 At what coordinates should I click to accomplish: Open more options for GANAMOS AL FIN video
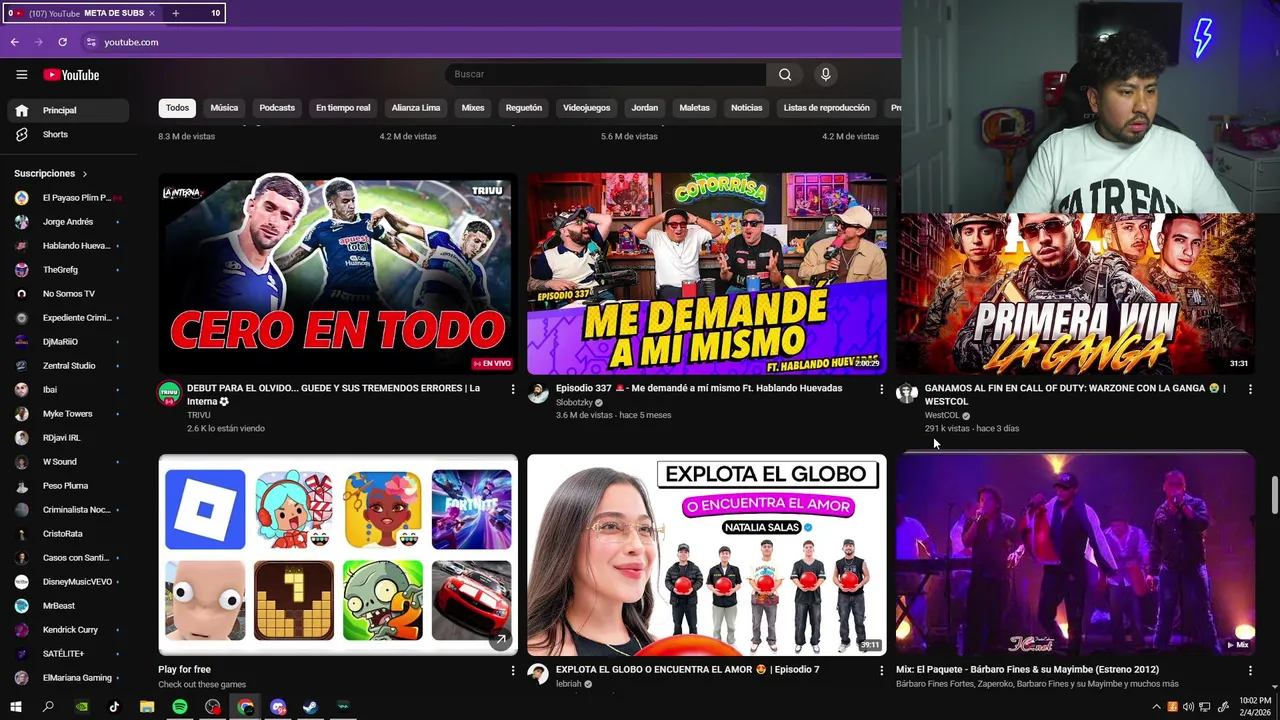pyautogui.click(x=1250, y=389)
